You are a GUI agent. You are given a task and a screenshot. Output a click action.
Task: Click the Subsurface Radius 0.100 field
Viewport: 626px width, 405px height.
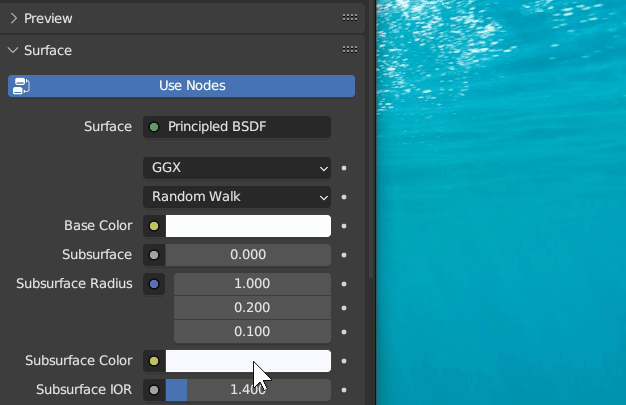pyautogui.click(x=252, y=332)
